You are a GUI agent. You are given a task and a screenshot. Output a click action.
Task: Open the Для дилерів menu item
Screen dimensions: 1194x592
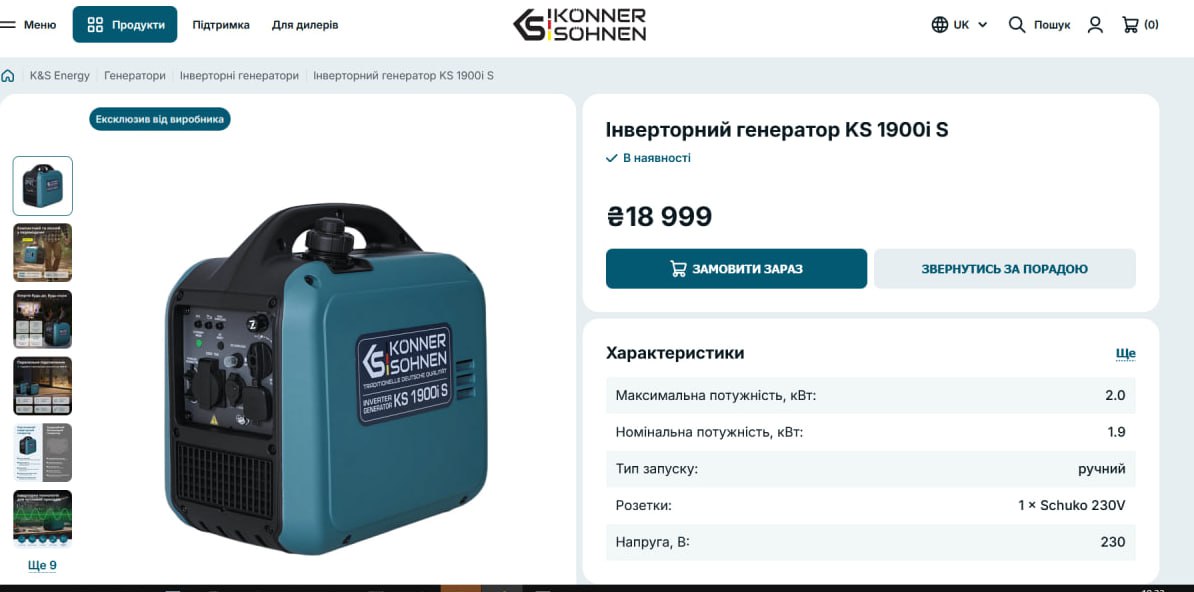point(305,24)
